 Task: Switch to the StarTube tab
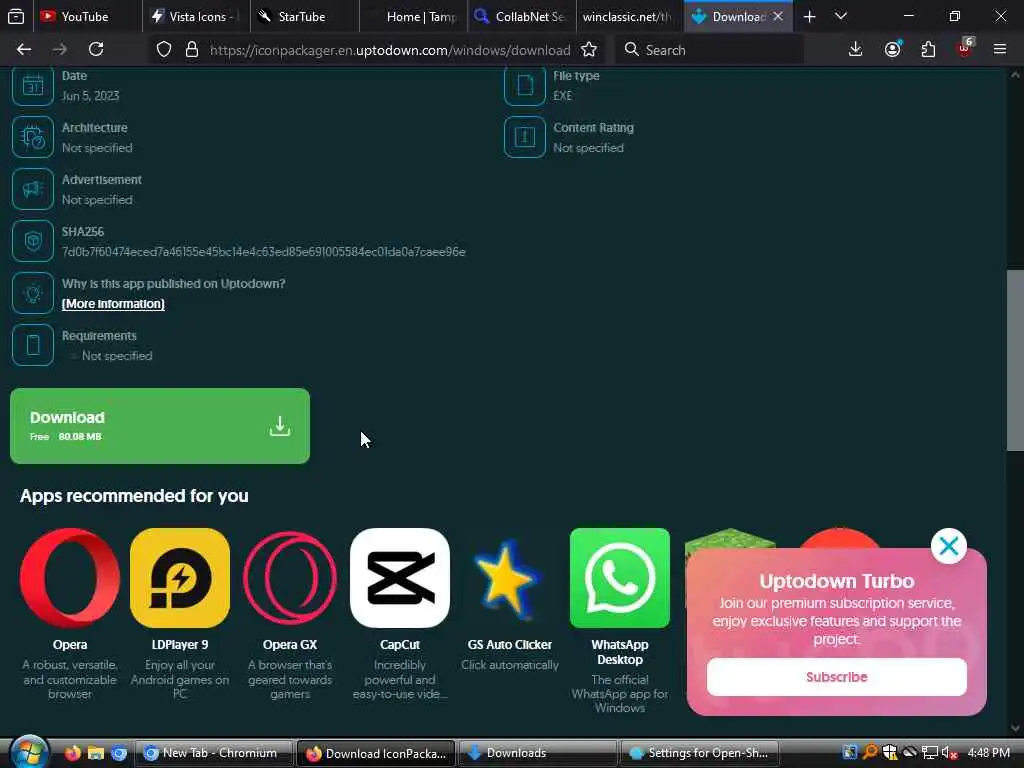[x=304, y=16]
